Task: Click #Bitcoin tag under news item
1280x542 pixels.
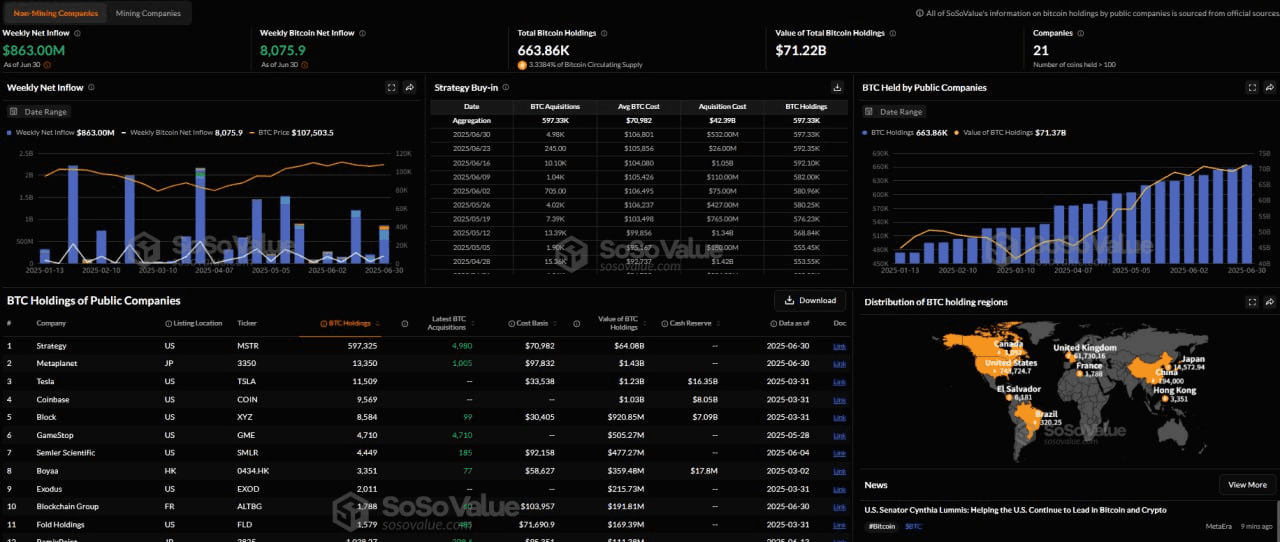Action: point(881,526)
